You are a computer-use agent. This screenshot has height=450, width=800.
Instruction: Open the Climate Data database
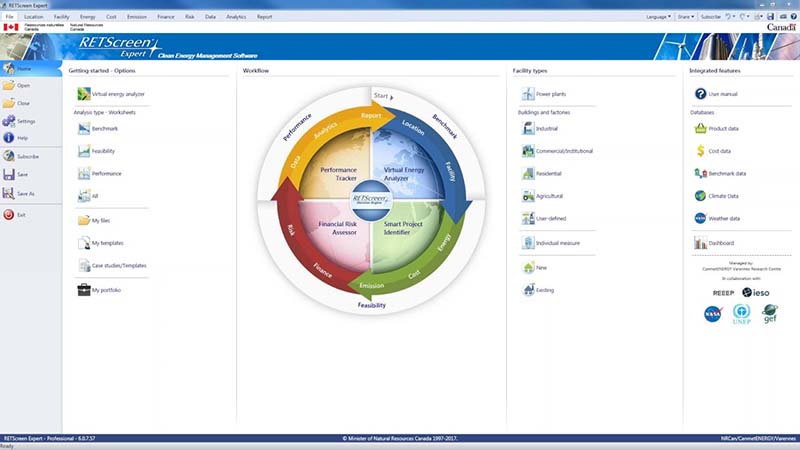(x=716, y=196)
